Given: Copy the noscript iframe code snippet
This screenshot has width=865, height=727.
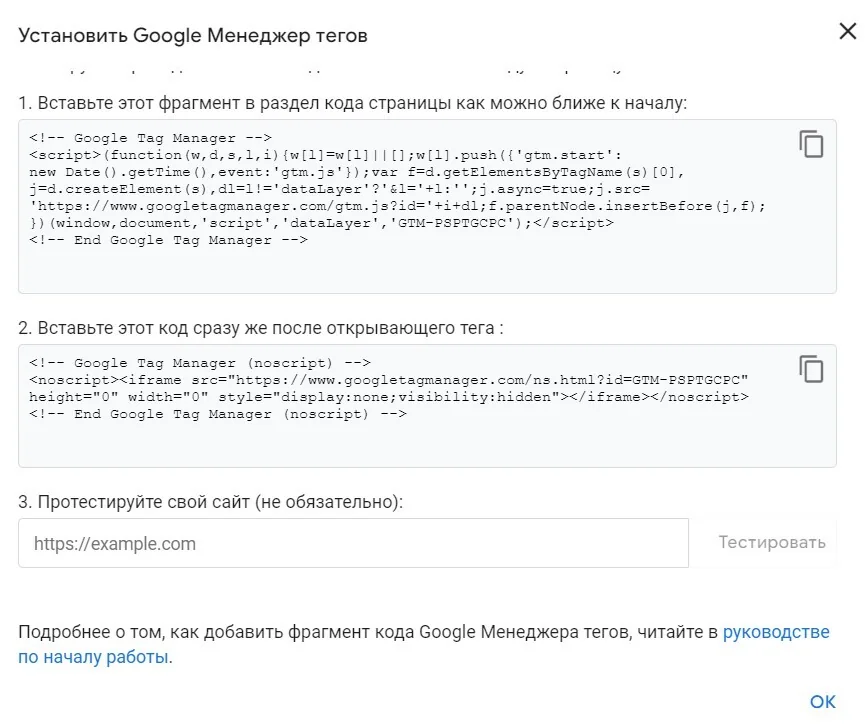Looking at the screenshot, I should click(811, 369).
